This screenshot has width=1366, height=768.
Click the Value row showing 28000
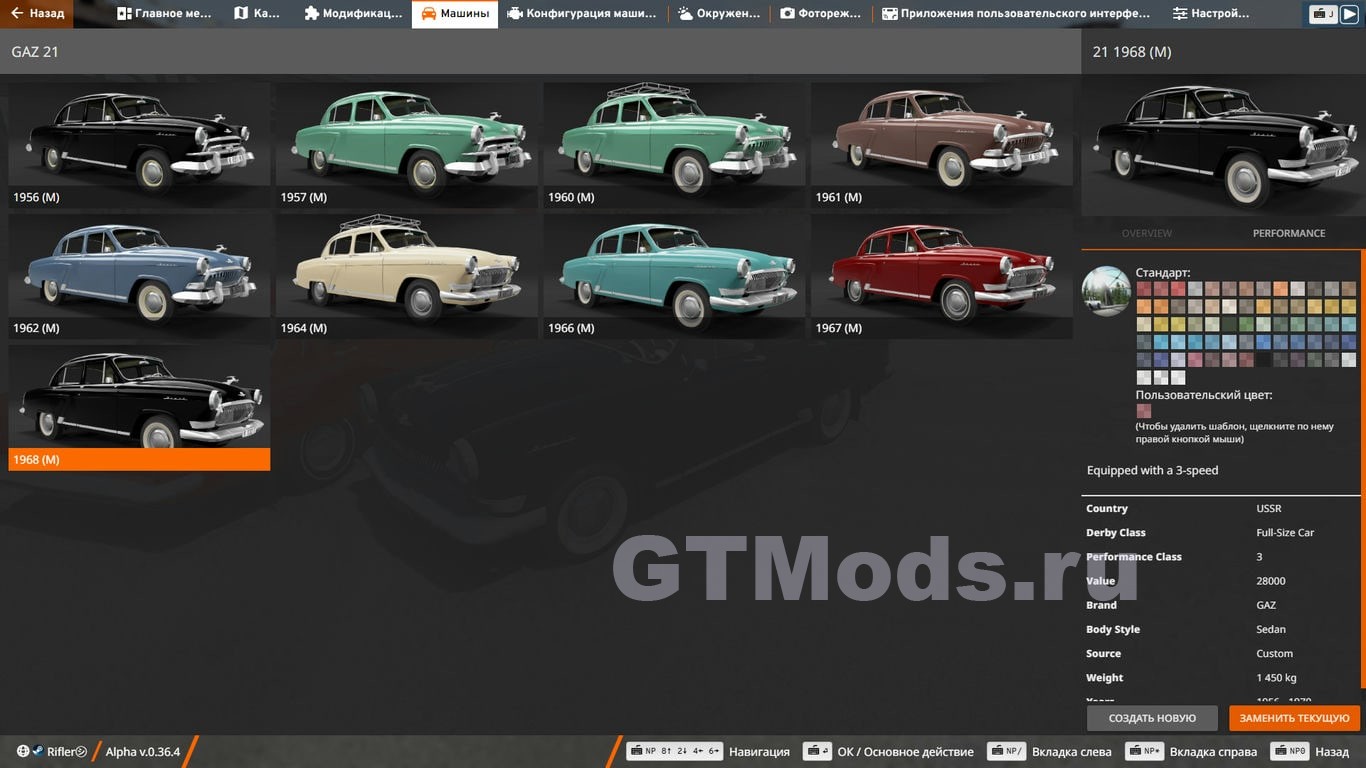(x=1222, y=581)
